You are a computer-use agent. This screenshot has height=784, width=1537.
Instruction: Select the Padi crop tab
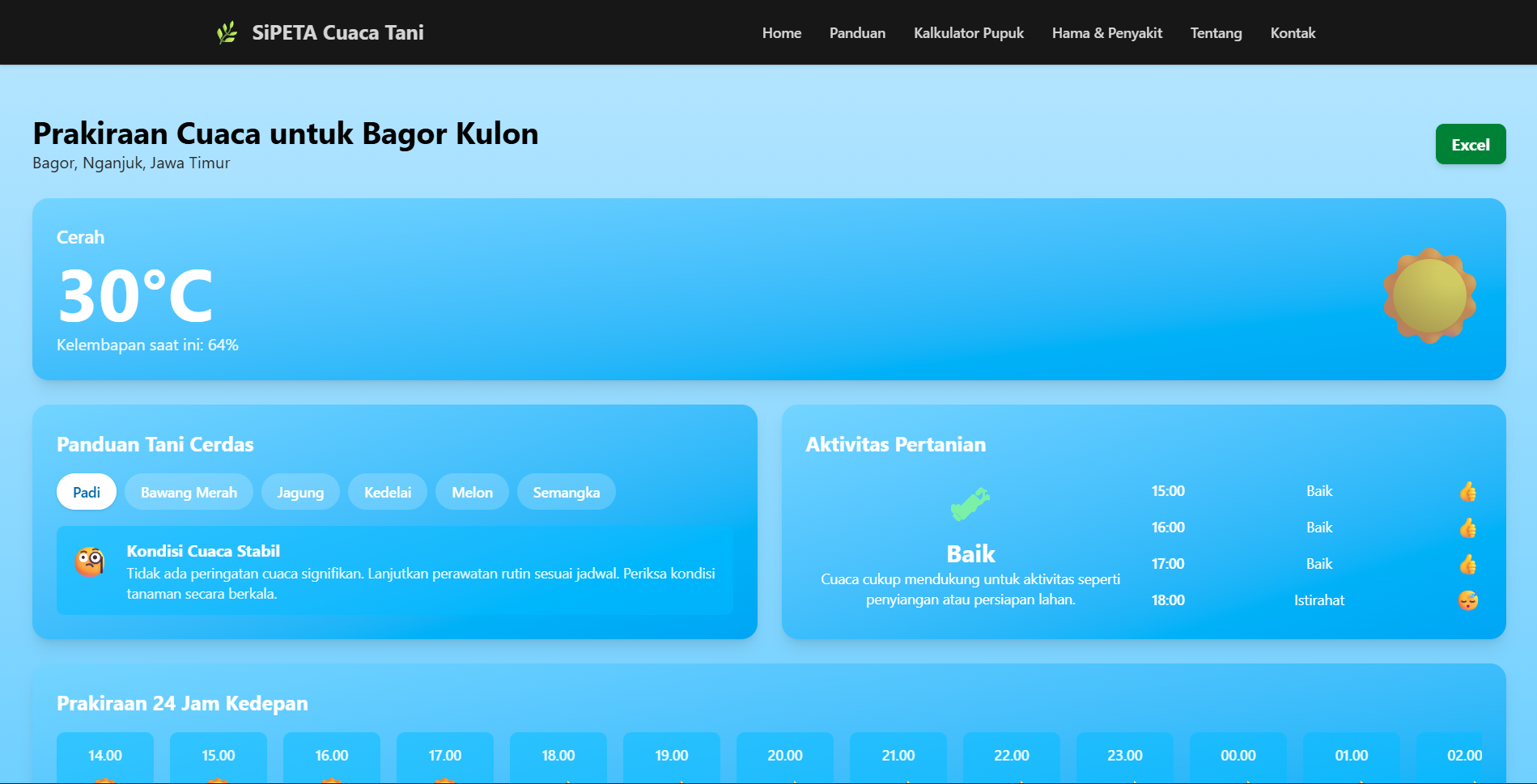point(87,492)
